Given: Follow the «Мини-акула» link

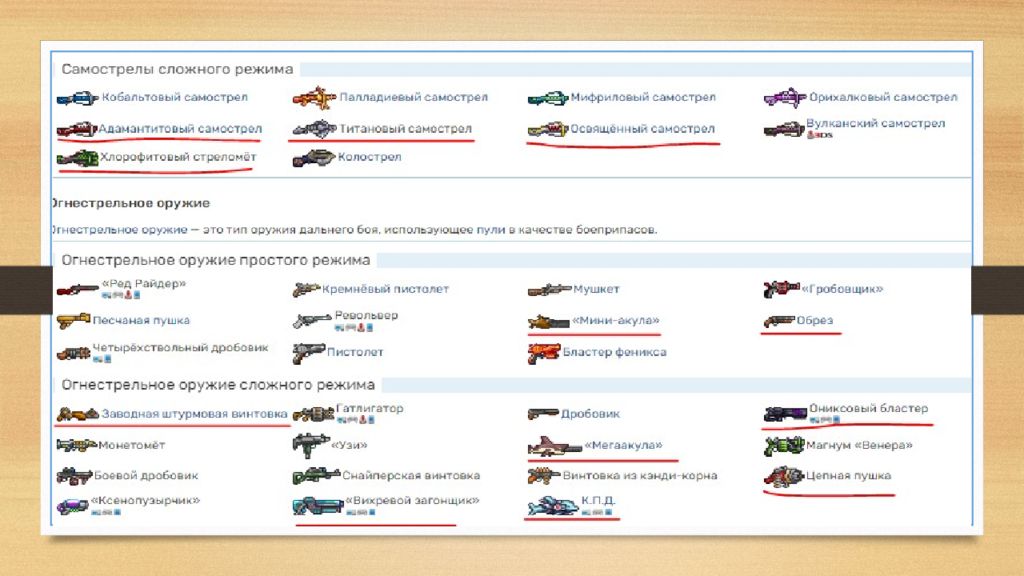Looking at the screenshot, I should 616,320.
